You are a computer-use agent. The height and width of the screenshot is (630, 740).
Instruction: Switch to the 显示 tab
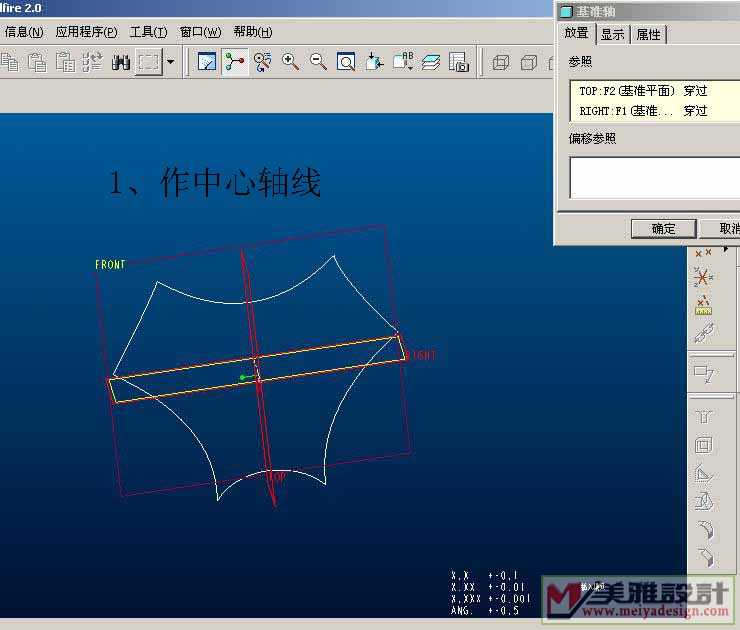[612, 34]
